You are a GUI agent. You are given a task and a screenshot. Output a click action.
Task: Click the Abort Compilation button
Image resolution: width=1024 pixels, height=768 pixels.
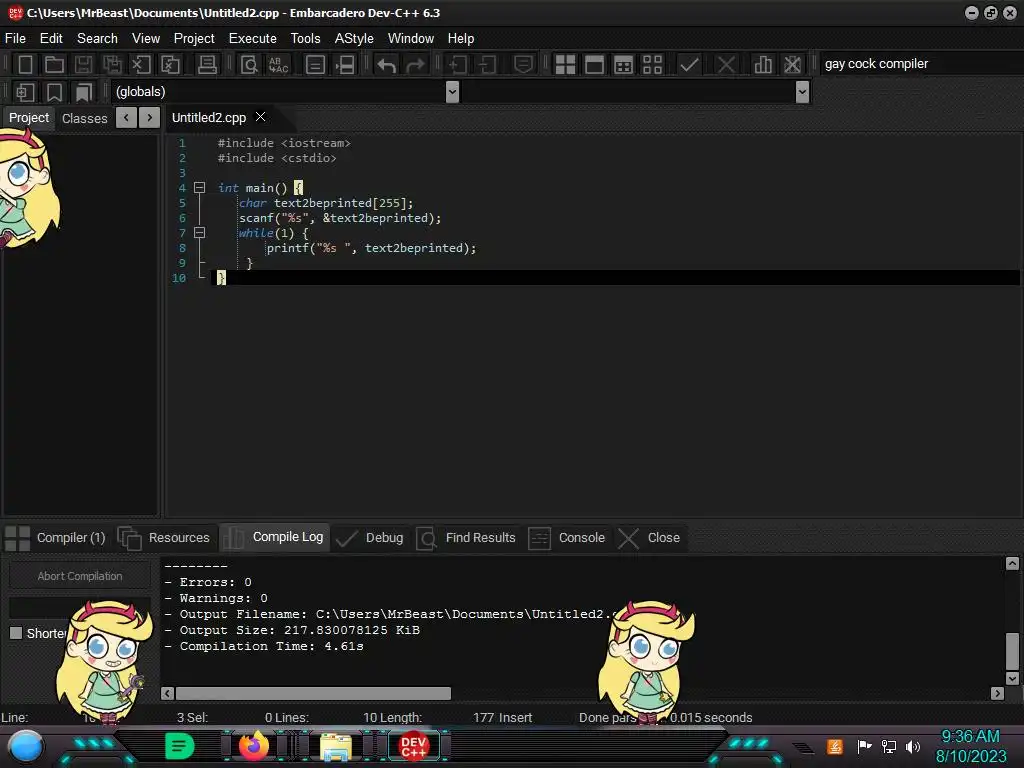pyautogui.click(x=80, y=576)
